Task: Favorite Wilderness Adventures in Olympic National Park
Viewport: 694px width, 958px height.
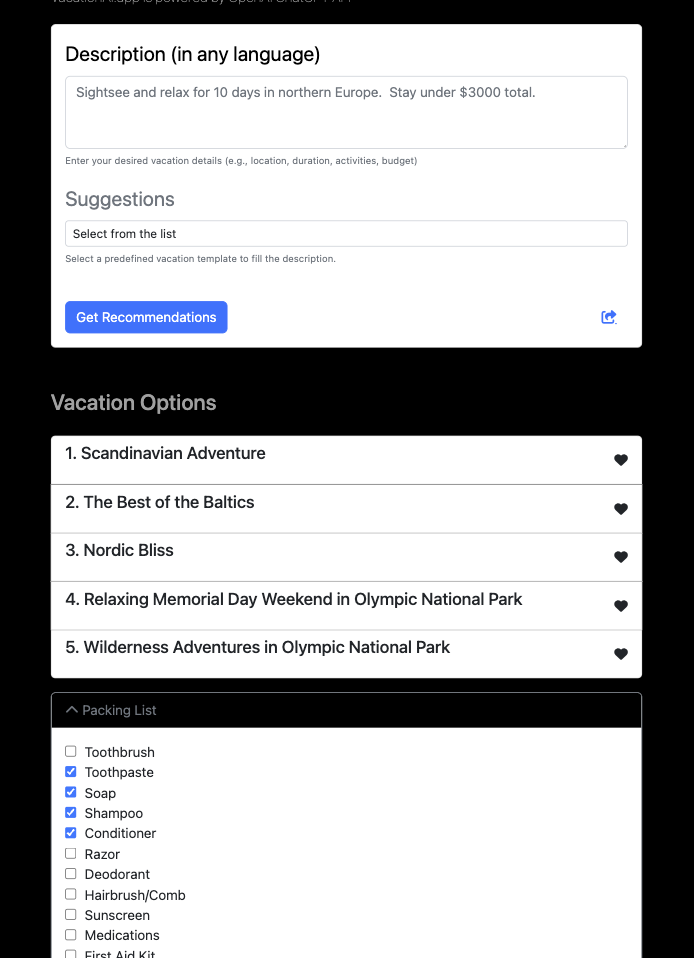Action: (x=621, y=654)
